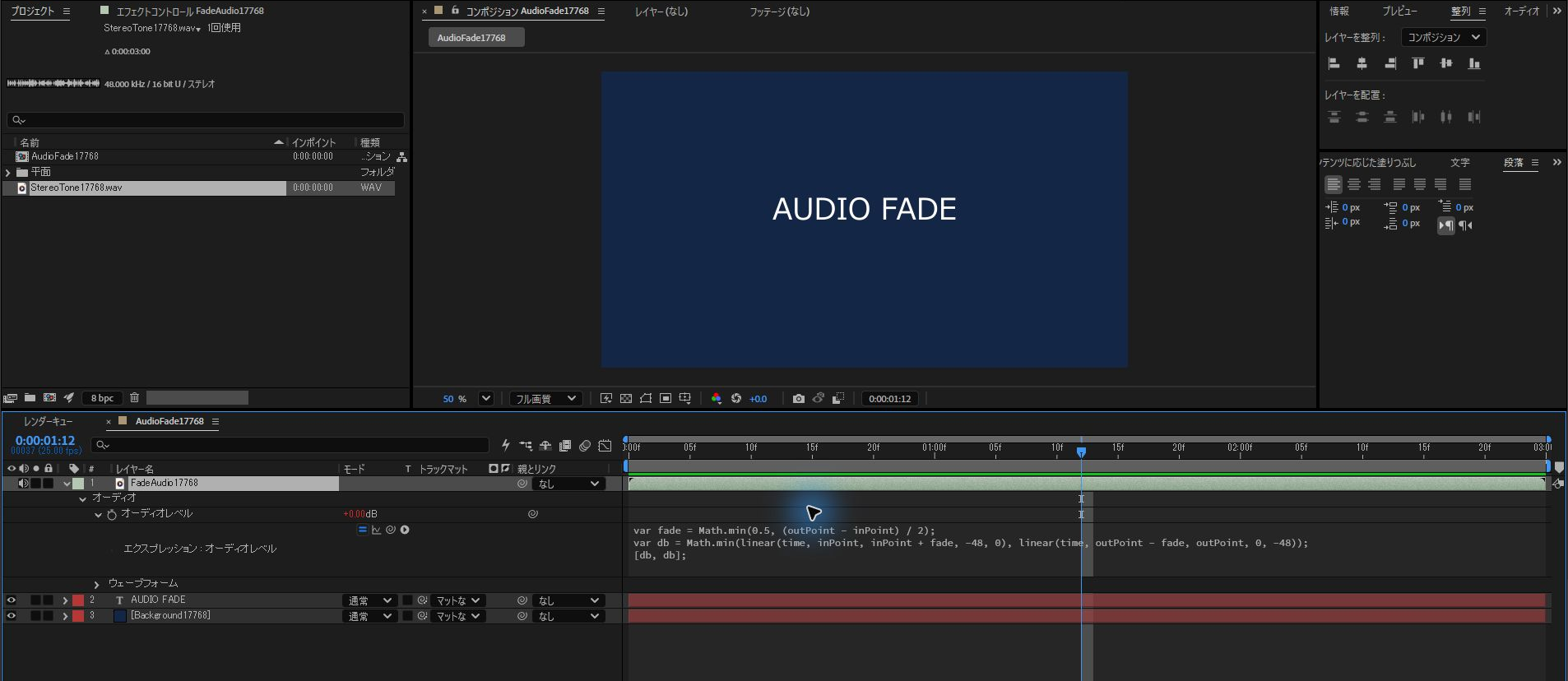1568x681 pixels.
Task: Expand the waveform property group
Action: click(96, 584)
